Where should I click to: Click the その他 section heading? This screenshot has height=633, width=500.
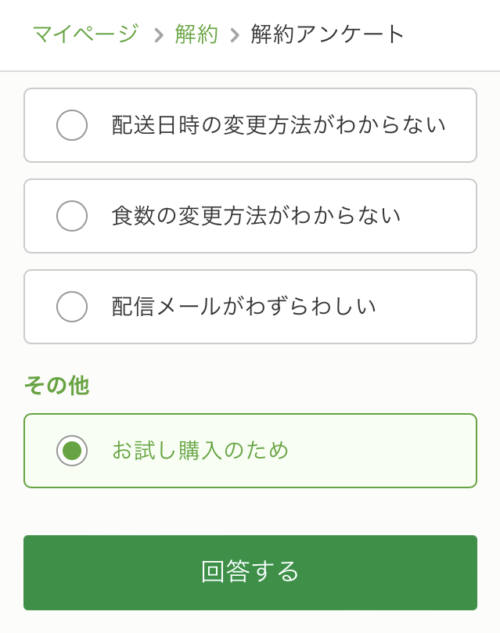(x=56, y=385)
